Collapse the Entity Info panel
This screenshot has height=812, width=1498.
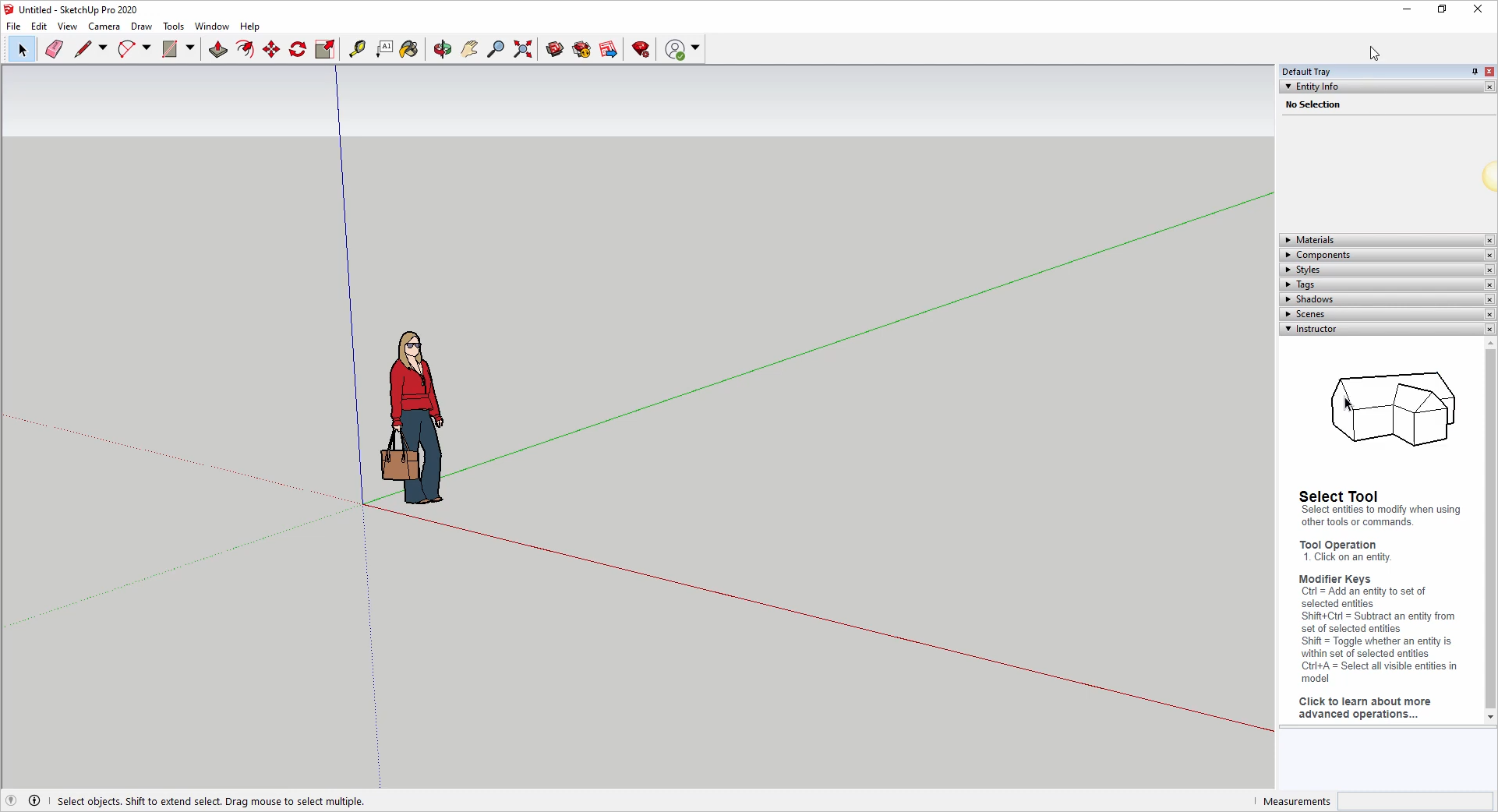click(1316, 86)
